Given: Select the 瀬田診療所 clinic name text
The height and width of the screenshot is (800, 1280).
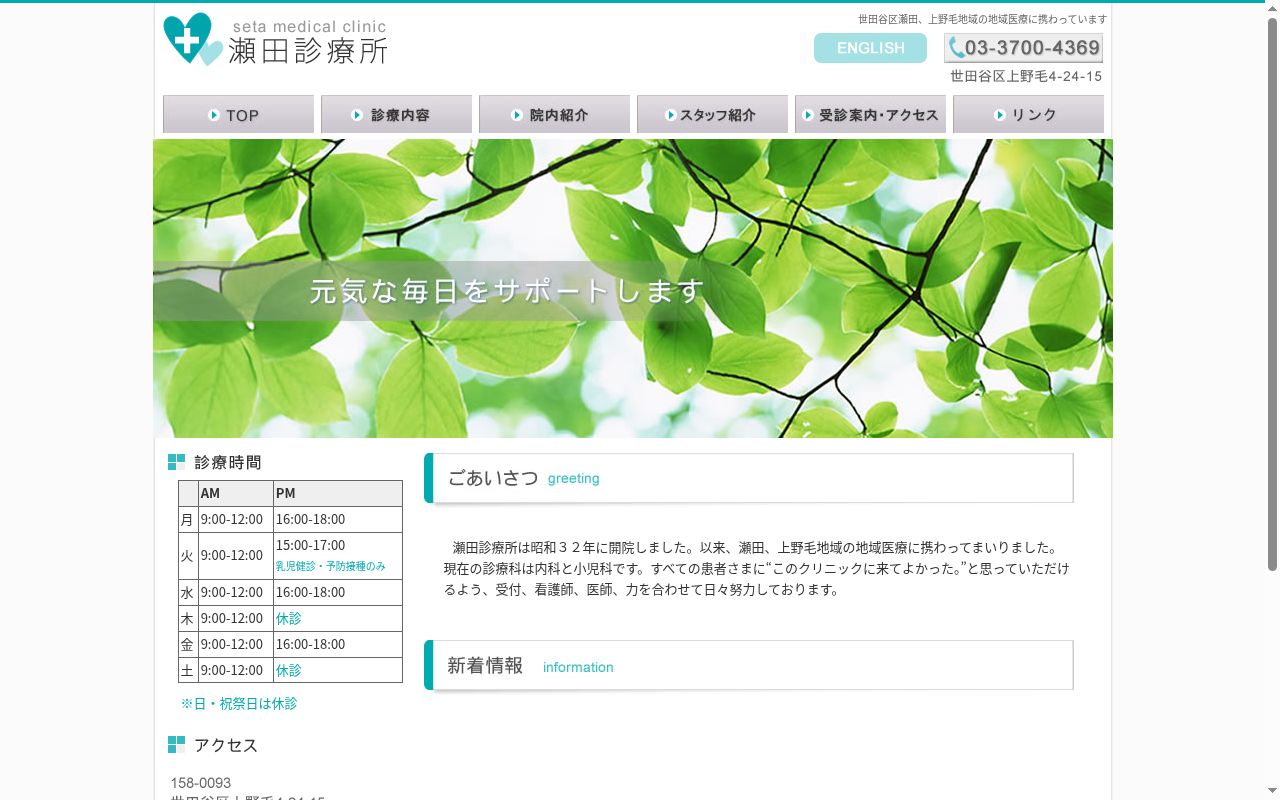Looking at the screenshot, I should coord(307,51).
